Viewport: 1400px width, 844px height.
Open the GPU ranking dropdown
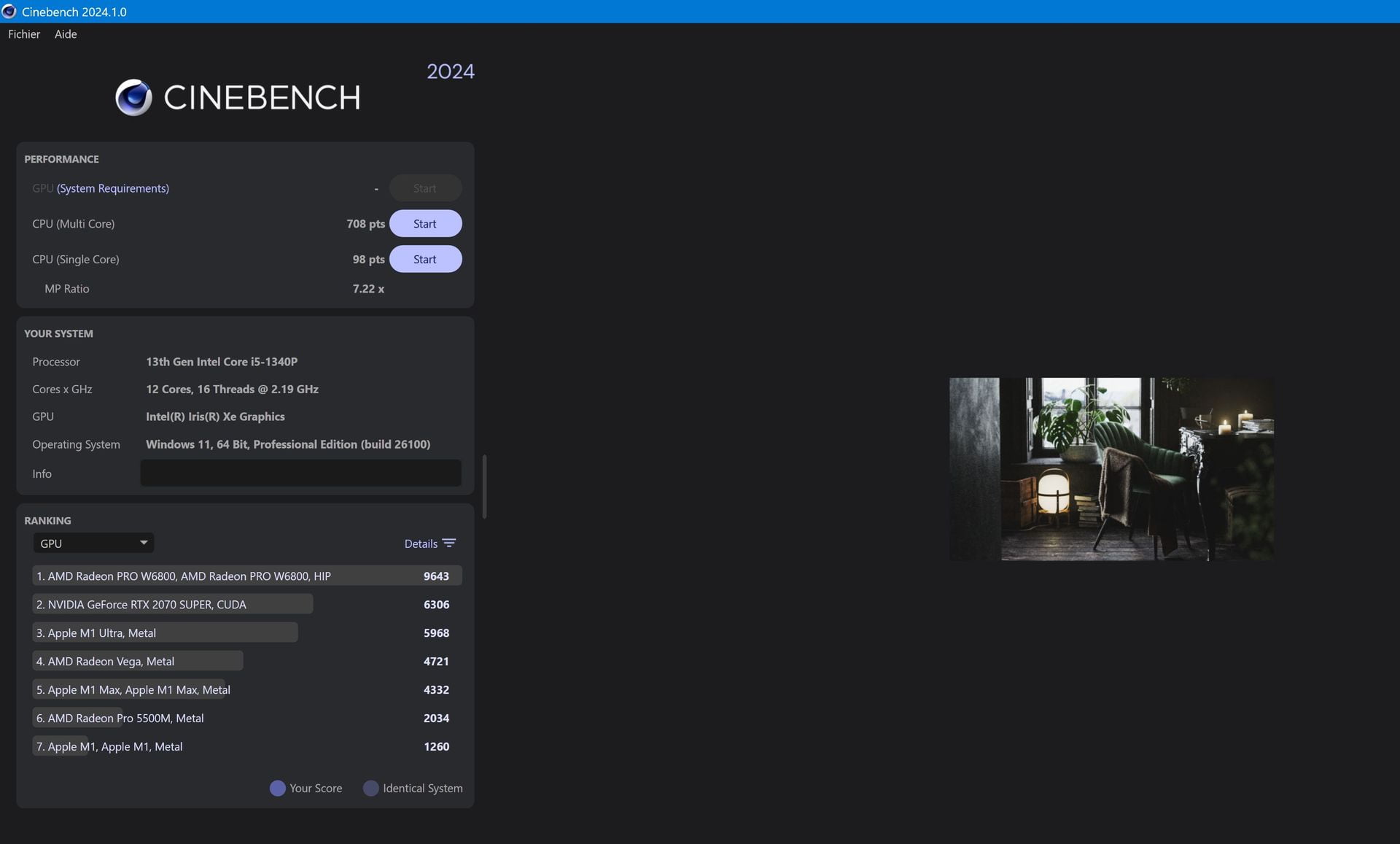tap(93, 543)
